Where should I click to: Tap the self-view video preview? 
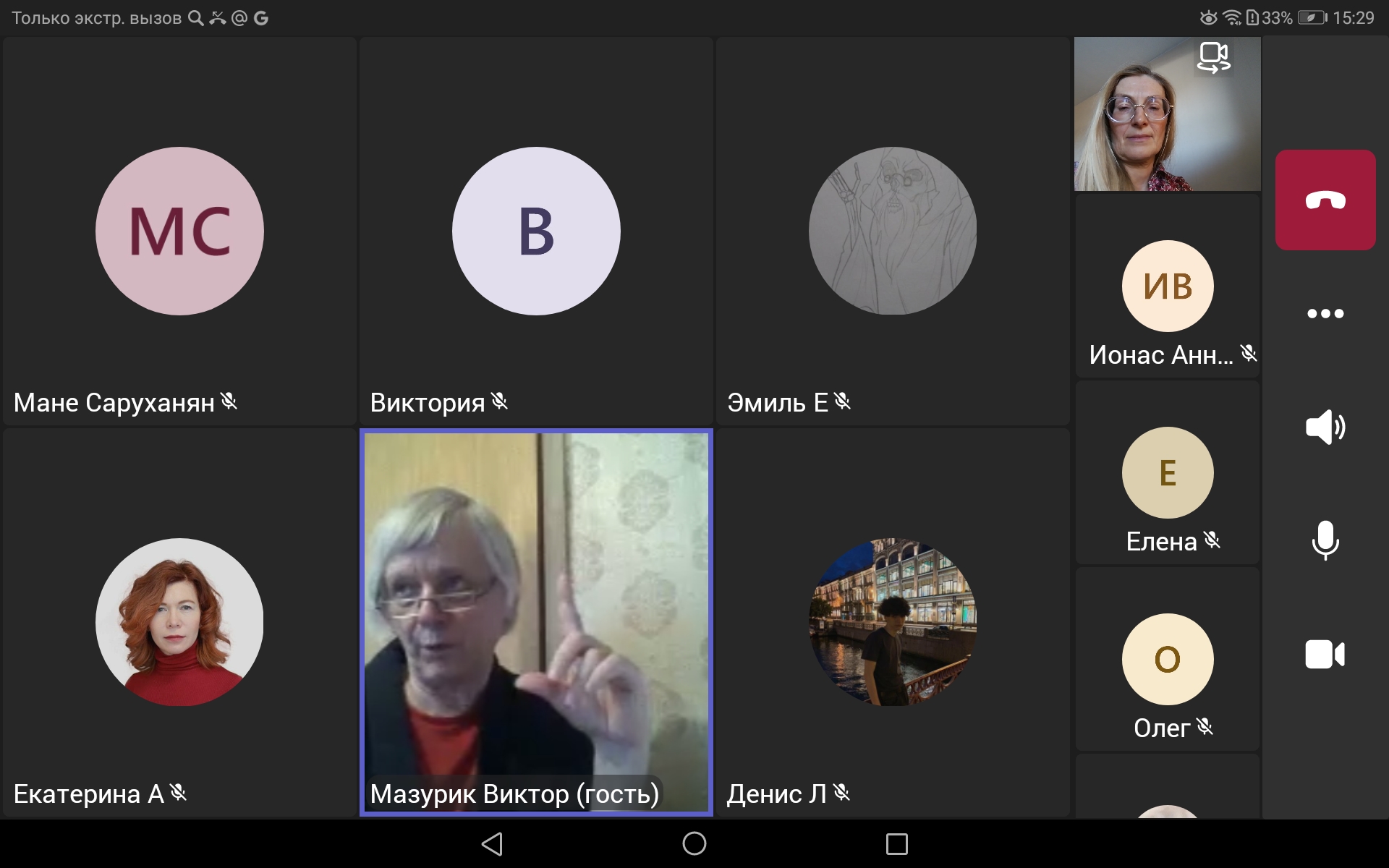pos(1143,123)
